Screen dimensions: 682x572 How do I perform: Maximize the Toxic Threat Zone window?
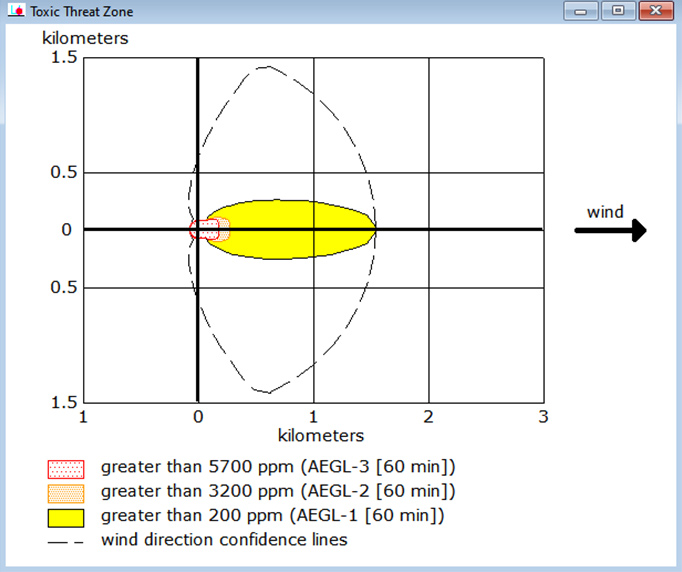point(619,11)
